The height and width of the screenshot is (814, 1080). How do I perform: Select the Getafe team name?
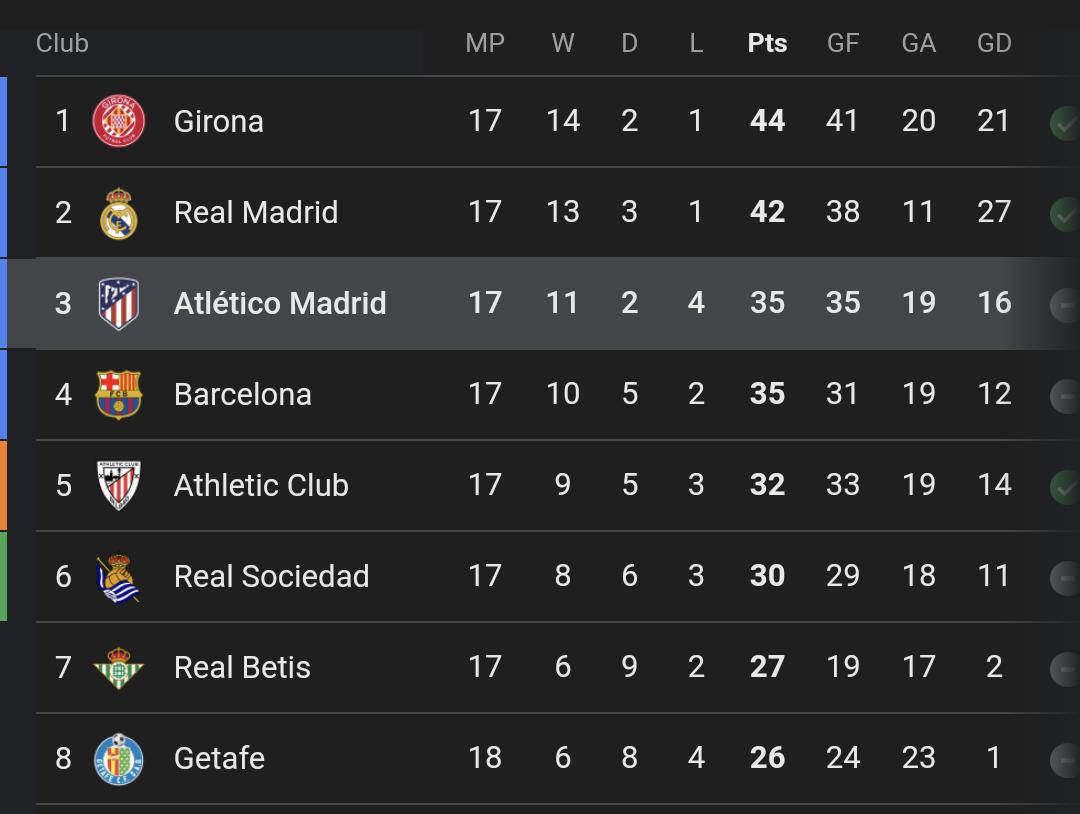click(x=219, y=759)
